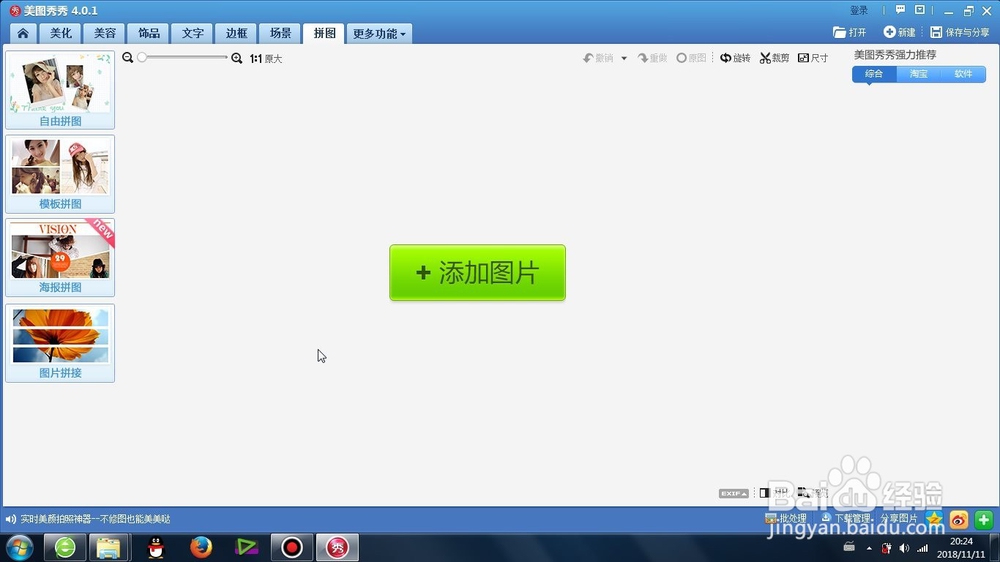Image resolution: width=1000 pixels, height=562 pixels.
Task: Open the undo history dropdown arrow
Action: tap(624, 58)
